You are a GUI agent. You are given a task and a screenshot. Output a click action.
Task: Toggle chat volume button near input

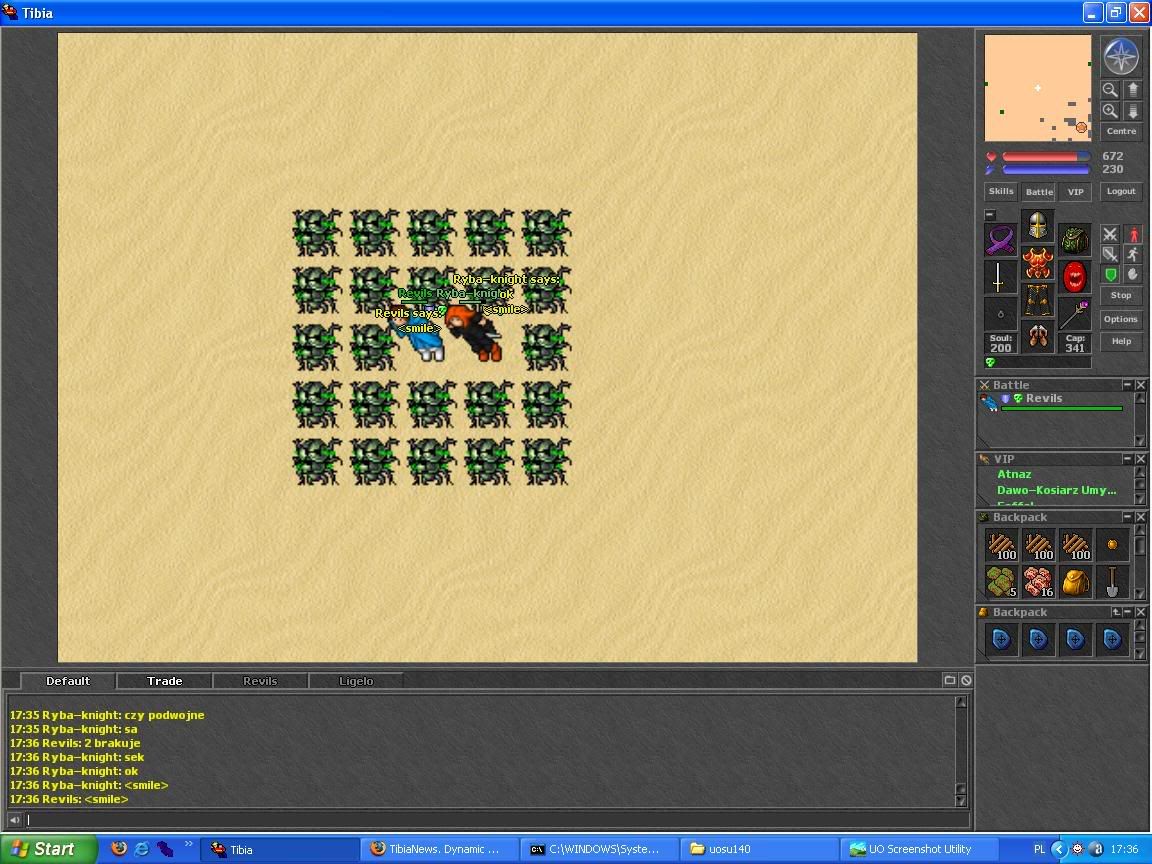(x=14, y=820)
